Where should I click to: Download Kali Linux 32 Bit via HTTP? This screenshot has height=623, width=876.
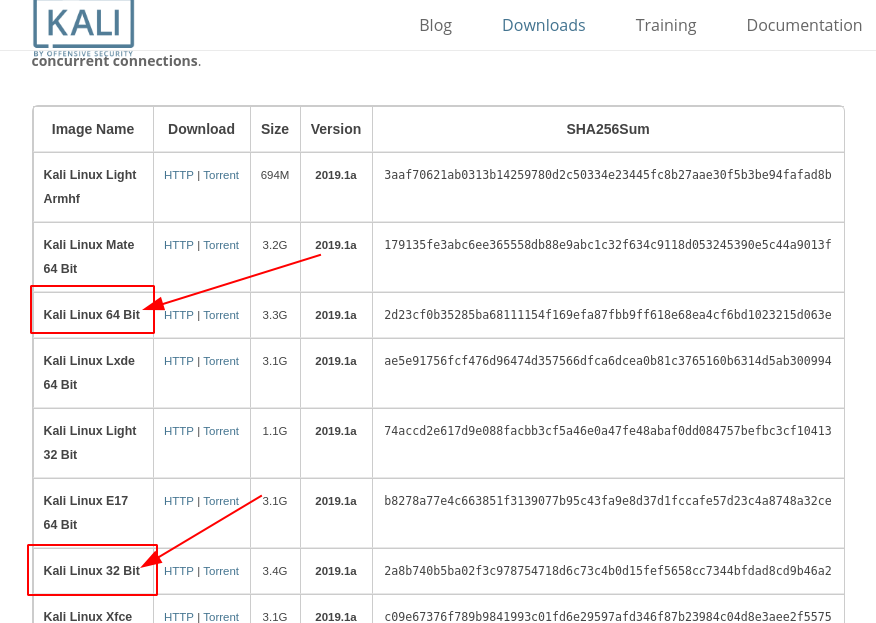(178, 571)
